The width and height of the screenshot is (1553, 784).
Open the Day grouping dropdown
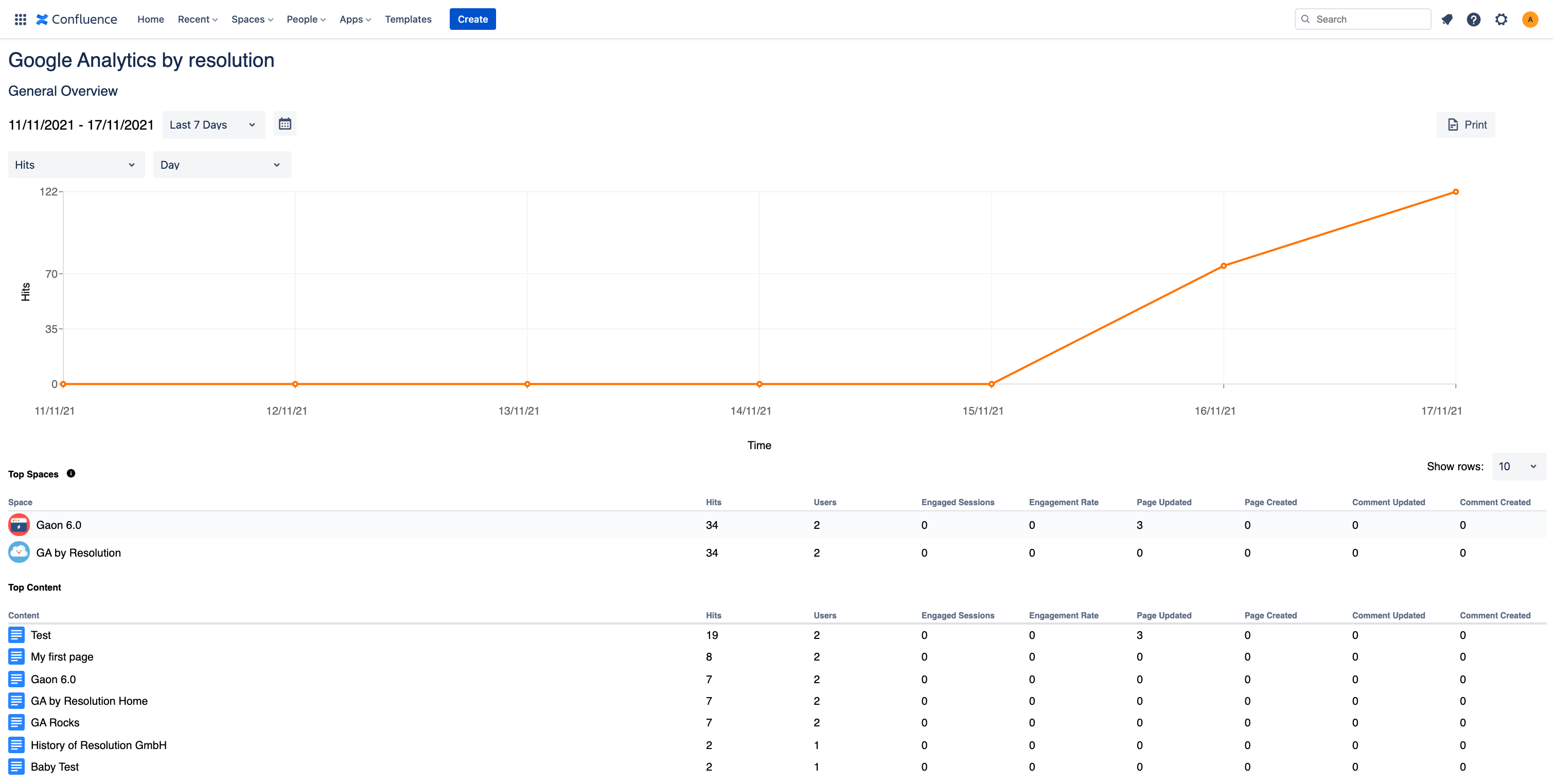click(221, 164)
